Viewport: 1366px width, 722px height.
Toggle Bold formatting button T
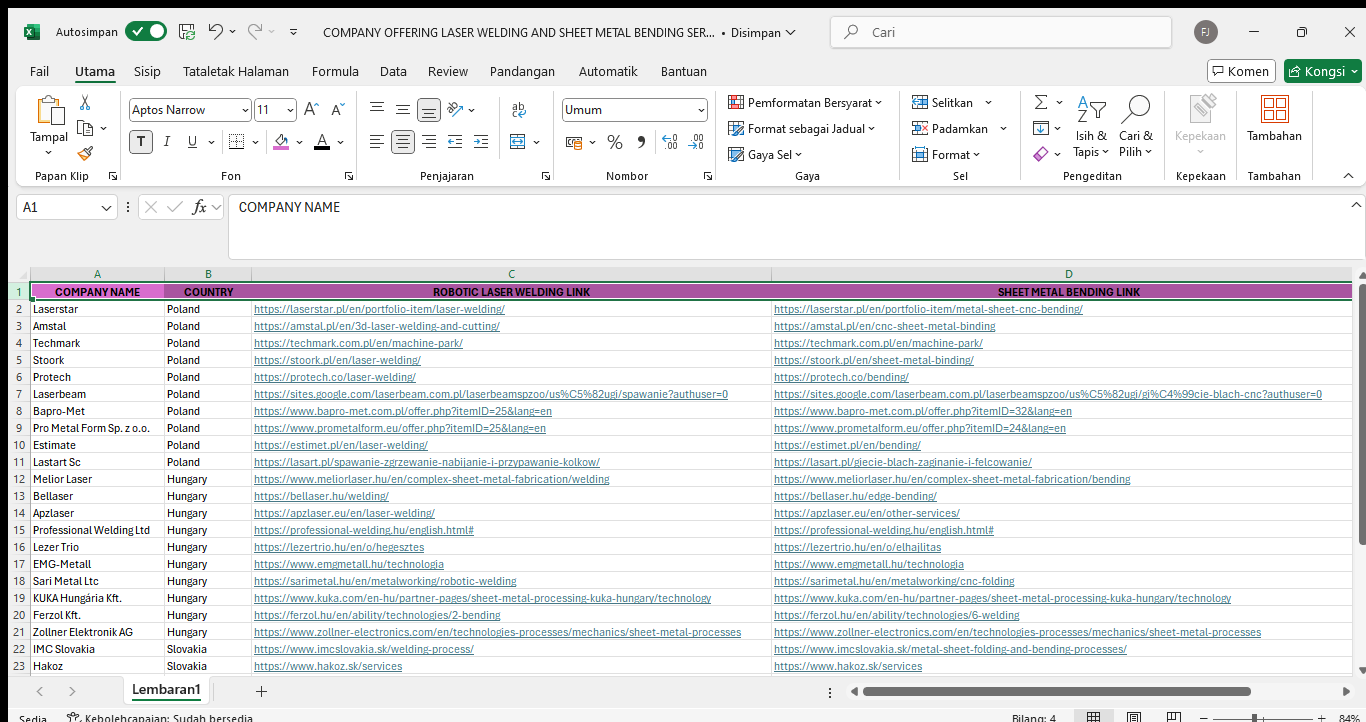141,142
